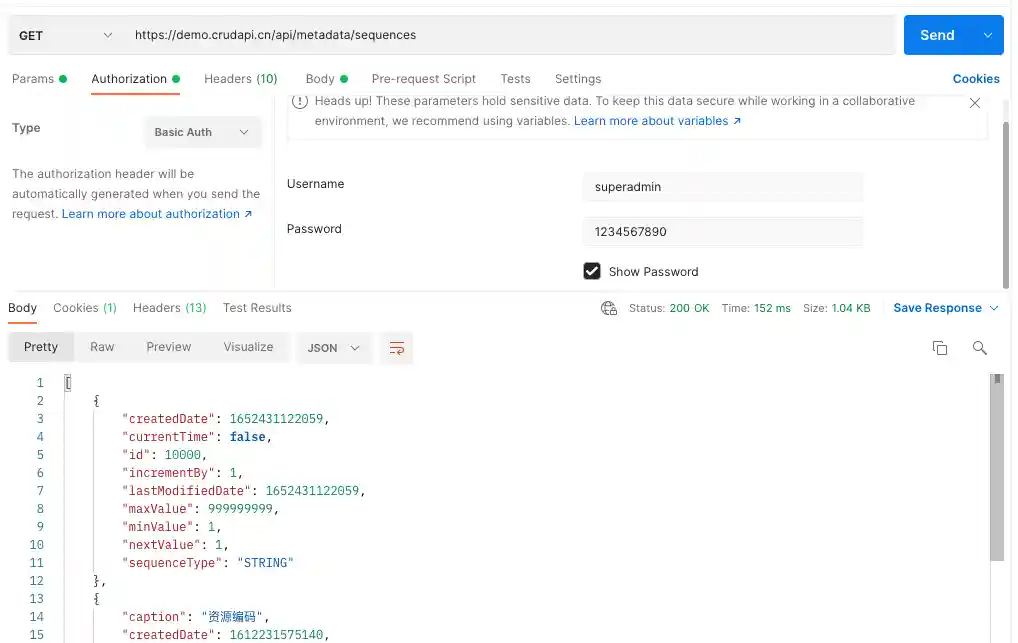
Task: Switch to the Preview view
Action: click(168, 347)
